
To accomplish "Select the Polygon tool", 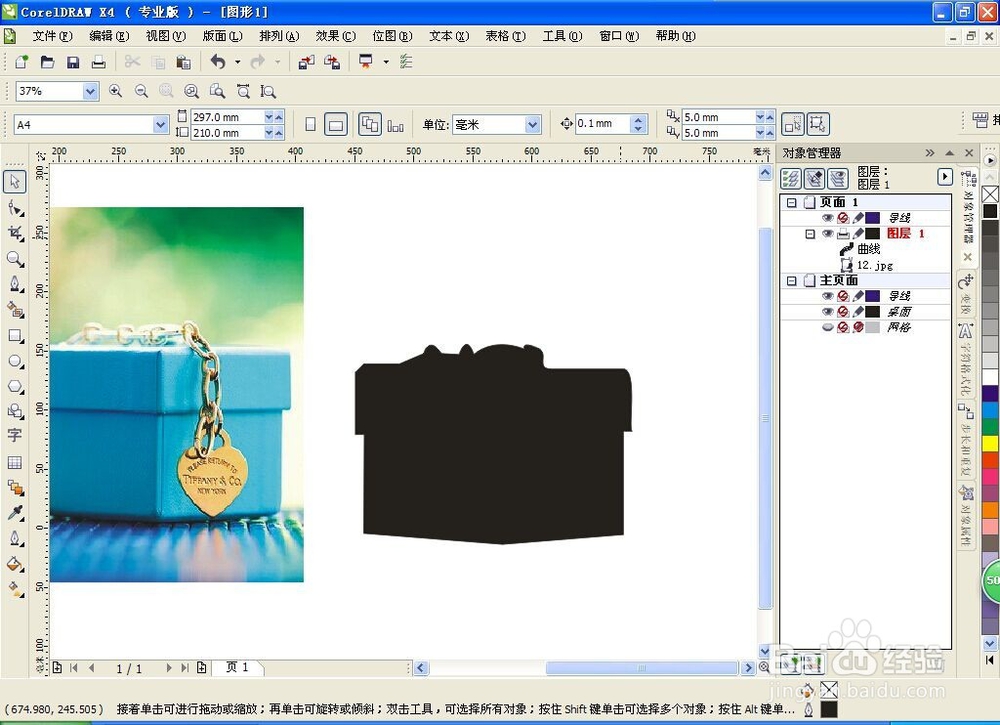I will click(x=15, y=387).
